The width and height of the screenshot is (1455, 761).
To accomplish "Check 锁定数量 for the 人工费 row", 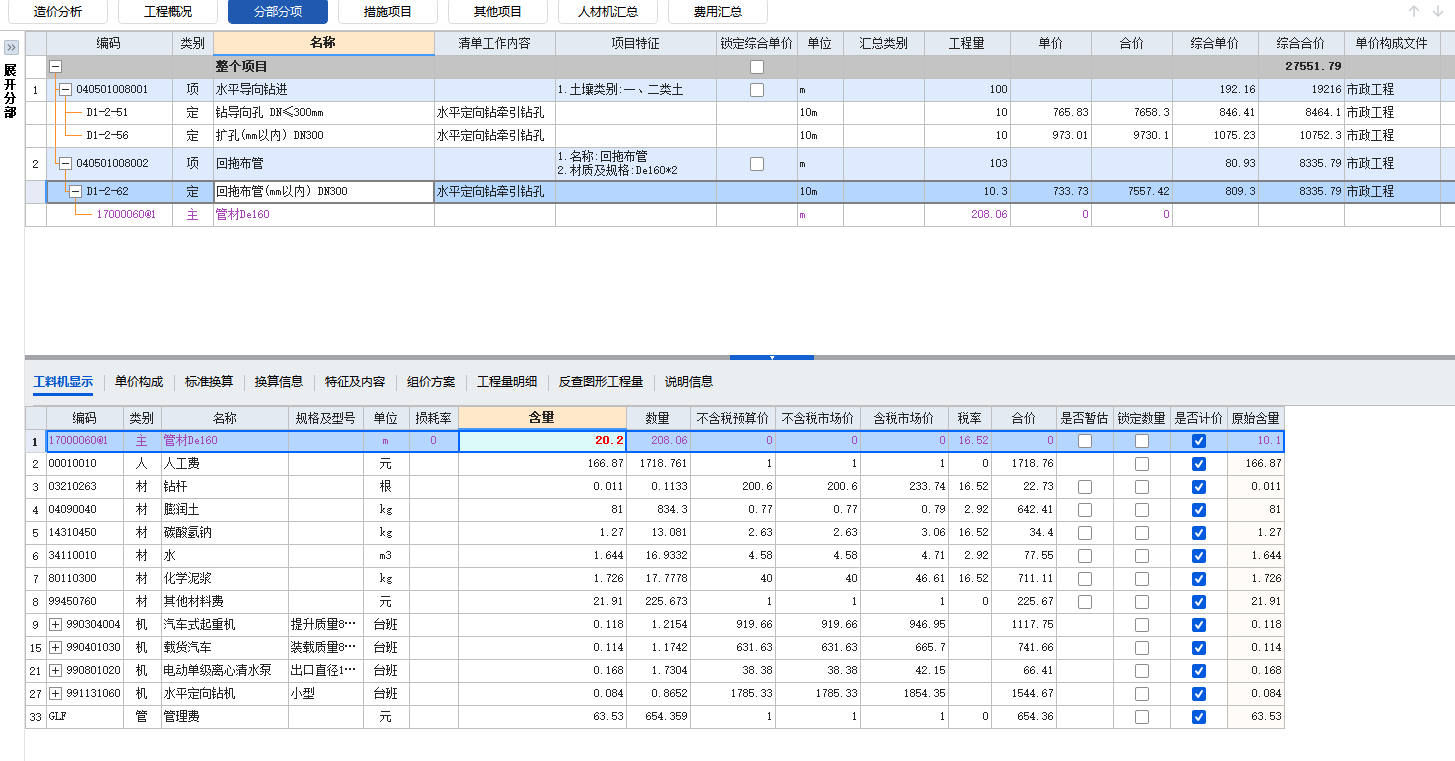I will pos(1141,463).
